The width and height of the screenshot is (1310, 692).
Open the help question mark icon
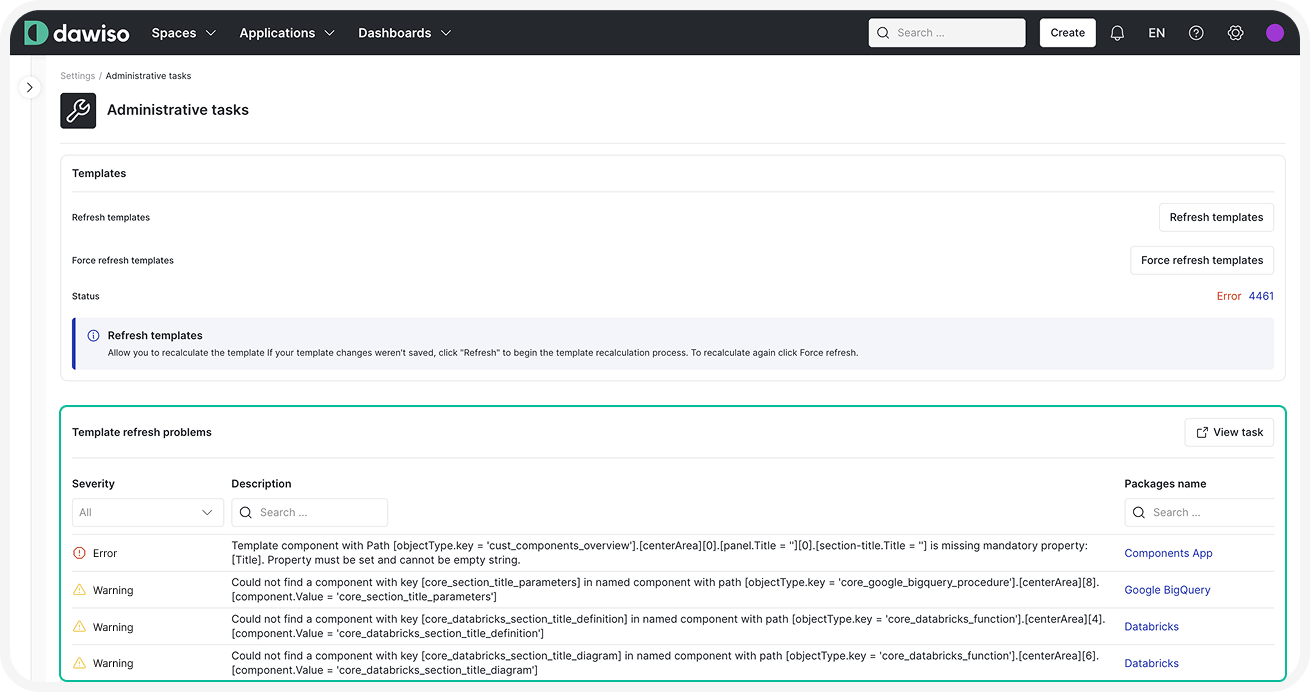(1196, 33)
